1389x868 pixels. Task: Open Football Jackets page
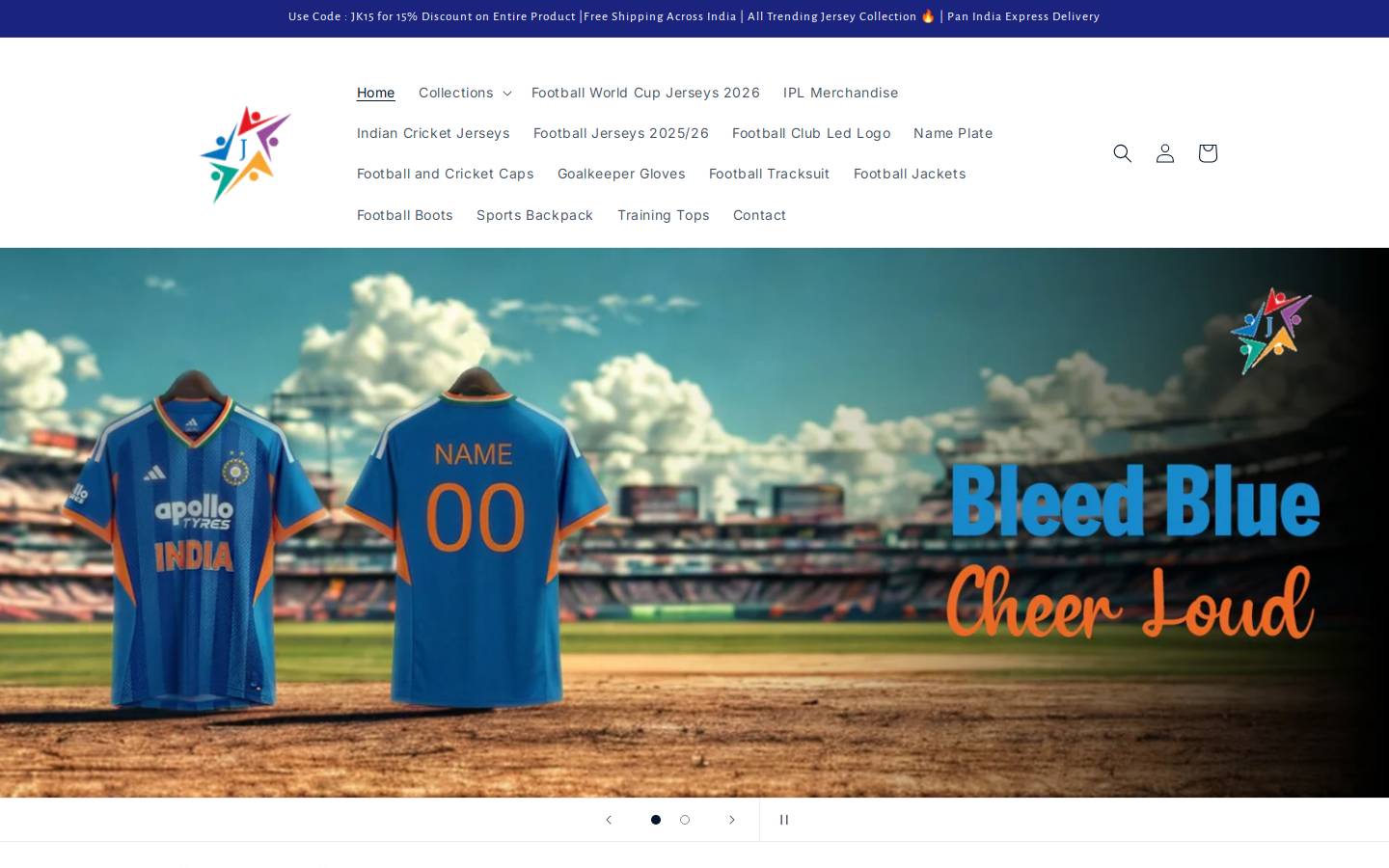(x=910, y=174)
